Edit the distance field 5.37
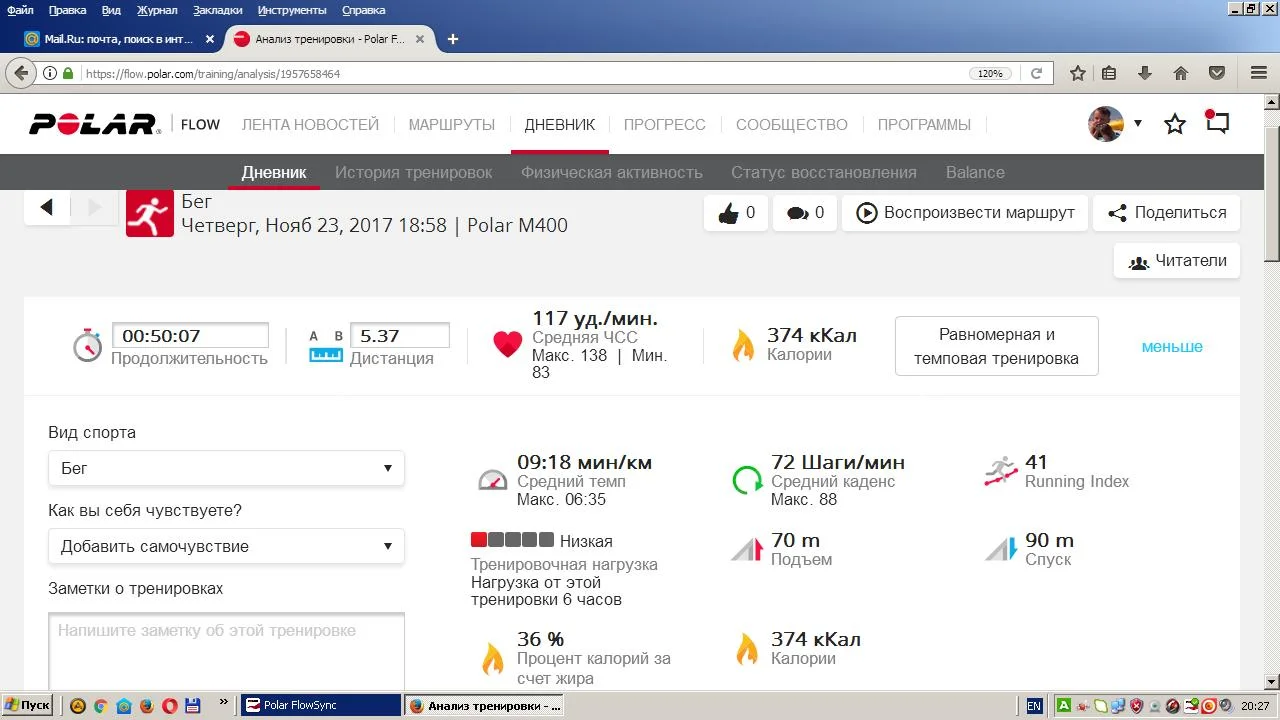Viewport: 1280px width, 720px height. tap(399, 336)
